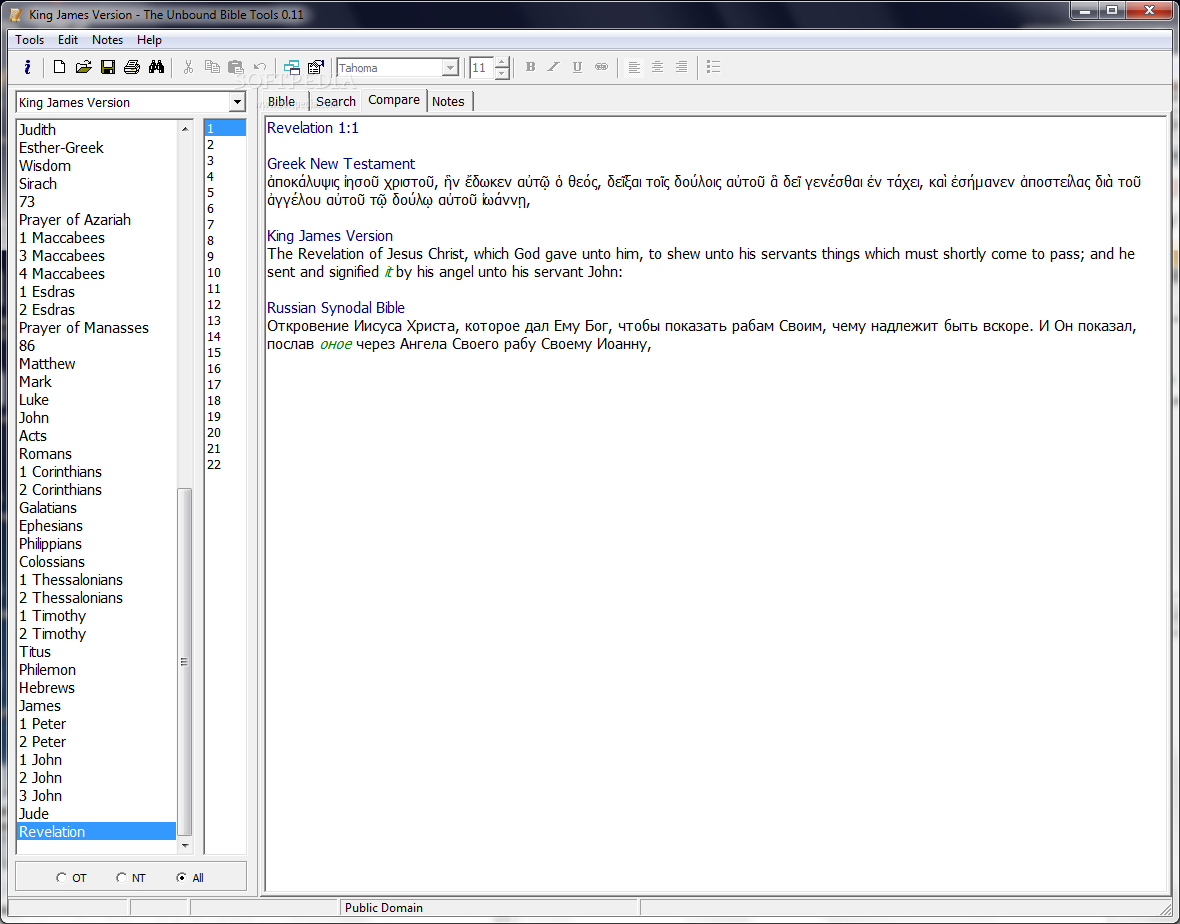The image size is (1180, 924).
Task: Click the Copy icon in toolbar
Action: point(212,67)
